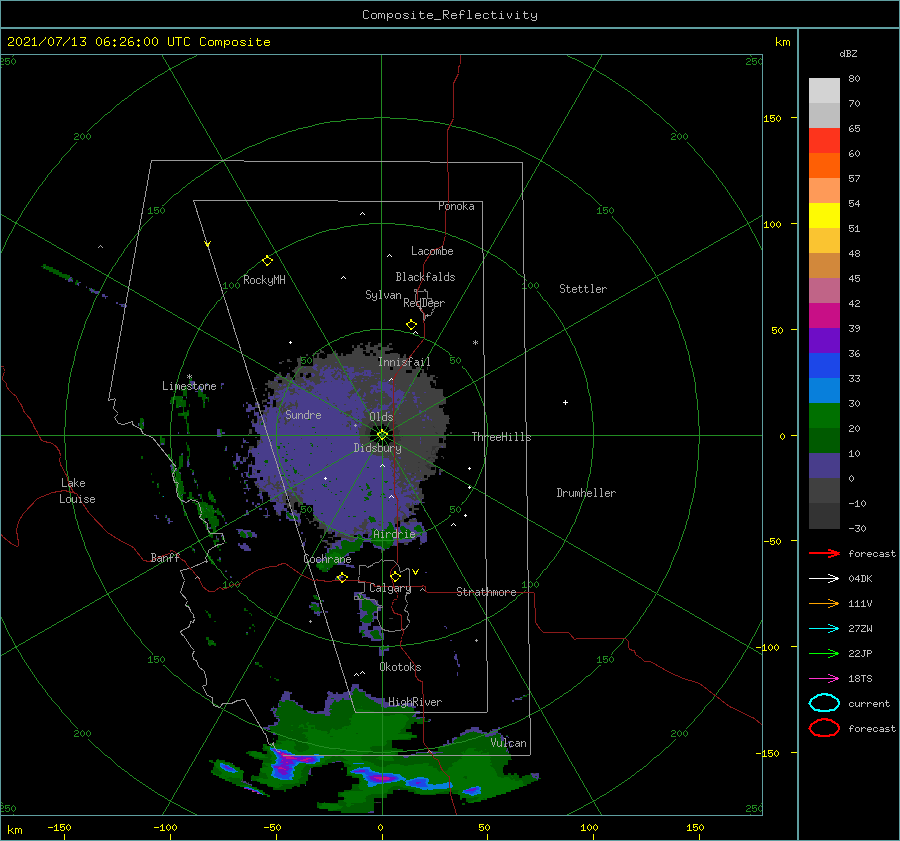
Task: Click the radar-center yellow diamond near Olds
Action: point(382,435)
